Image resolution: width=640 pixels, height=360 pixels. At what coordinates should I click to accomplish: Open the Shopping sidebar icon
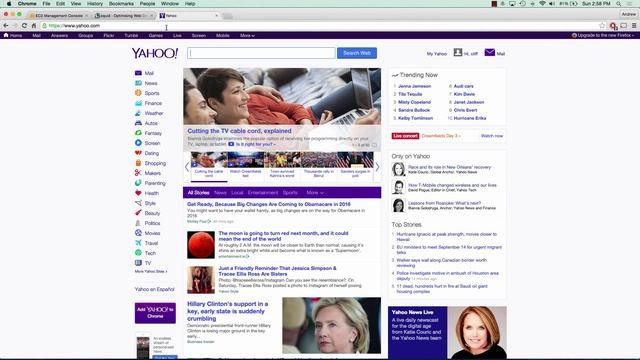point(138,163)
